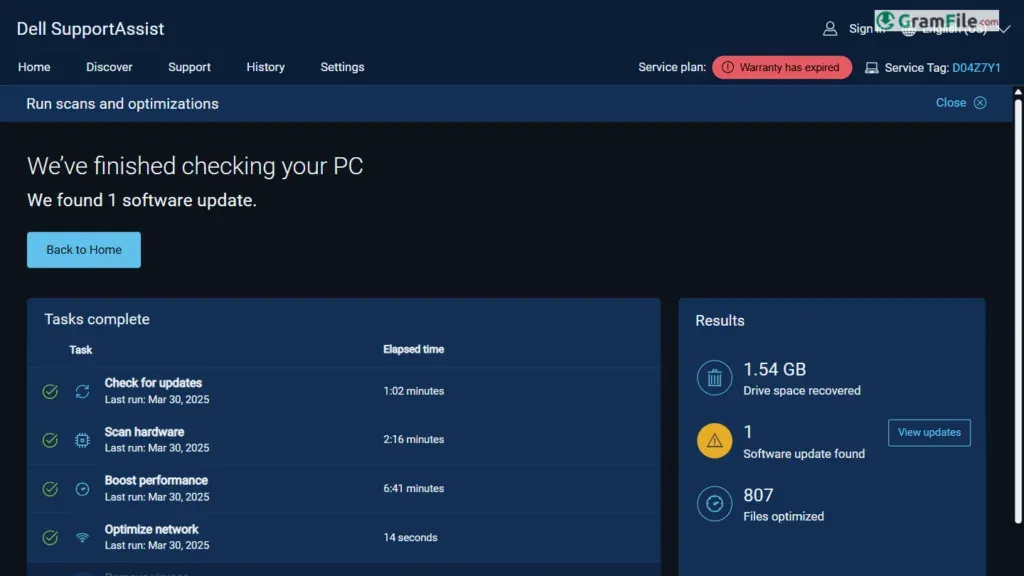Screen dimensions: 1024x576
Task: Click the Software update found label
Action: coord(804,454)
